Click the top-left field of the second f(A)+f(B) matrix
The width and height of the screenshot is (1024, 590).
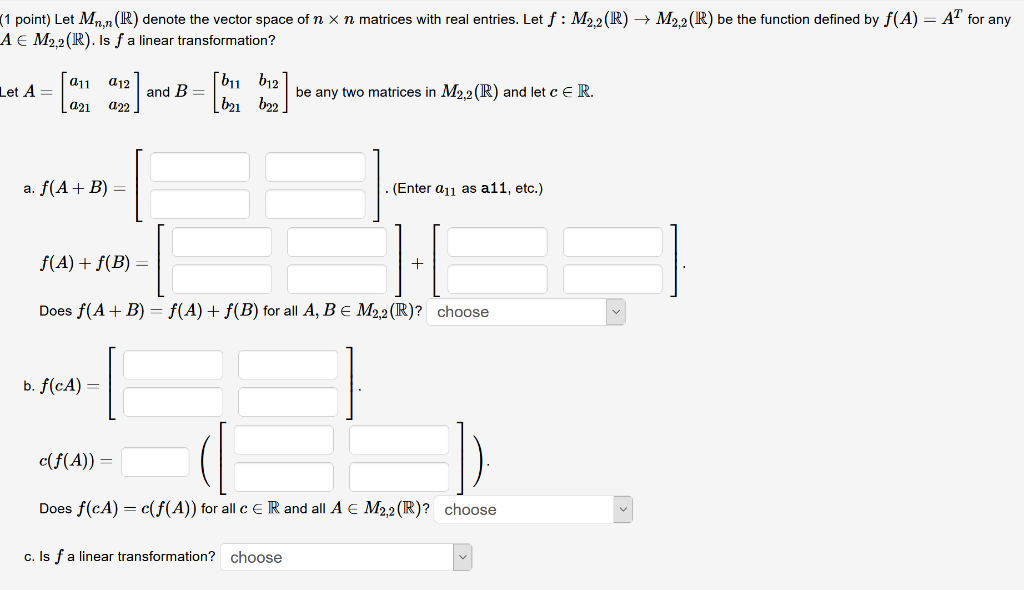pos(497,241)
